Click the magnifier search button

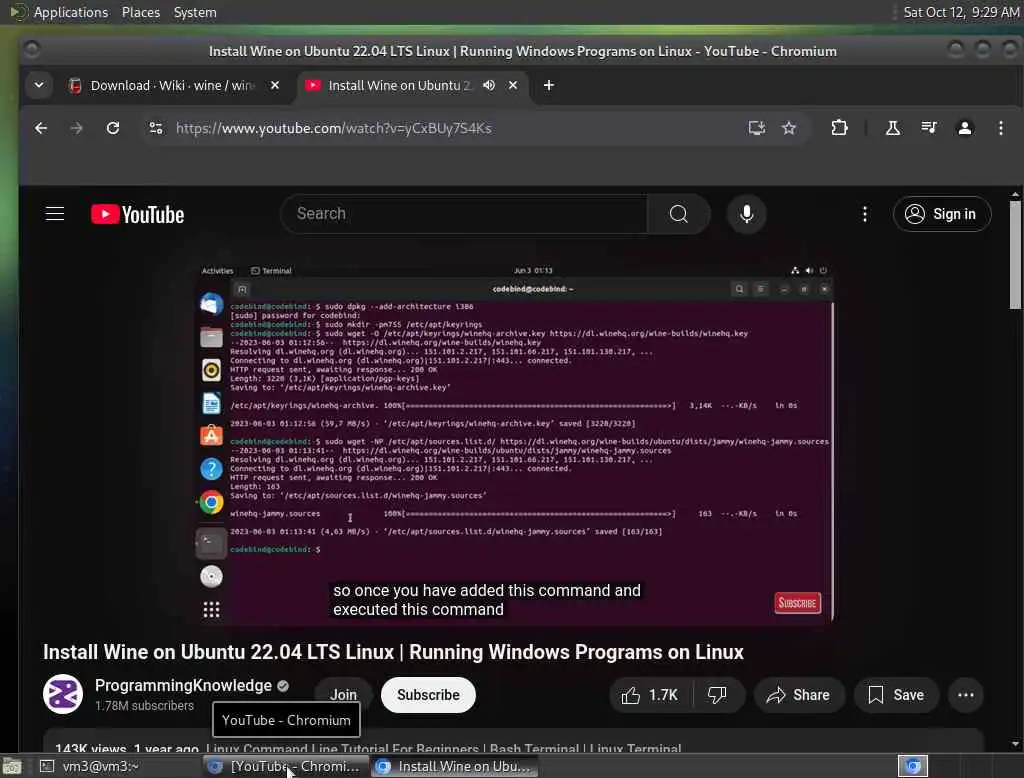click(x=679, y=214)
